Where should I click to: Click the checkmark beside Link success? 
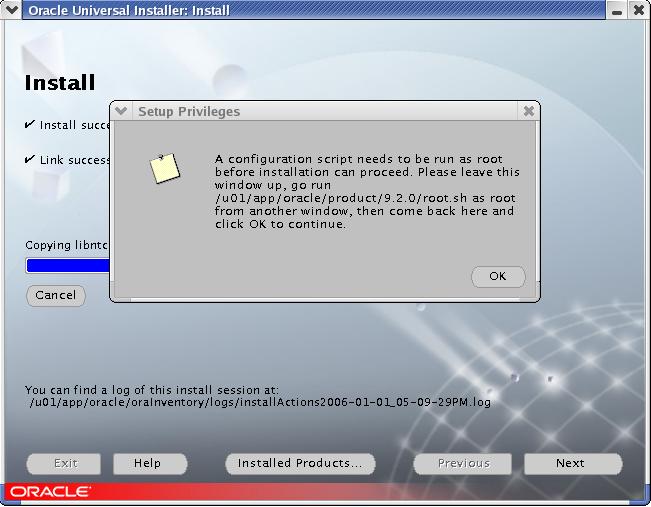point(30,159)
